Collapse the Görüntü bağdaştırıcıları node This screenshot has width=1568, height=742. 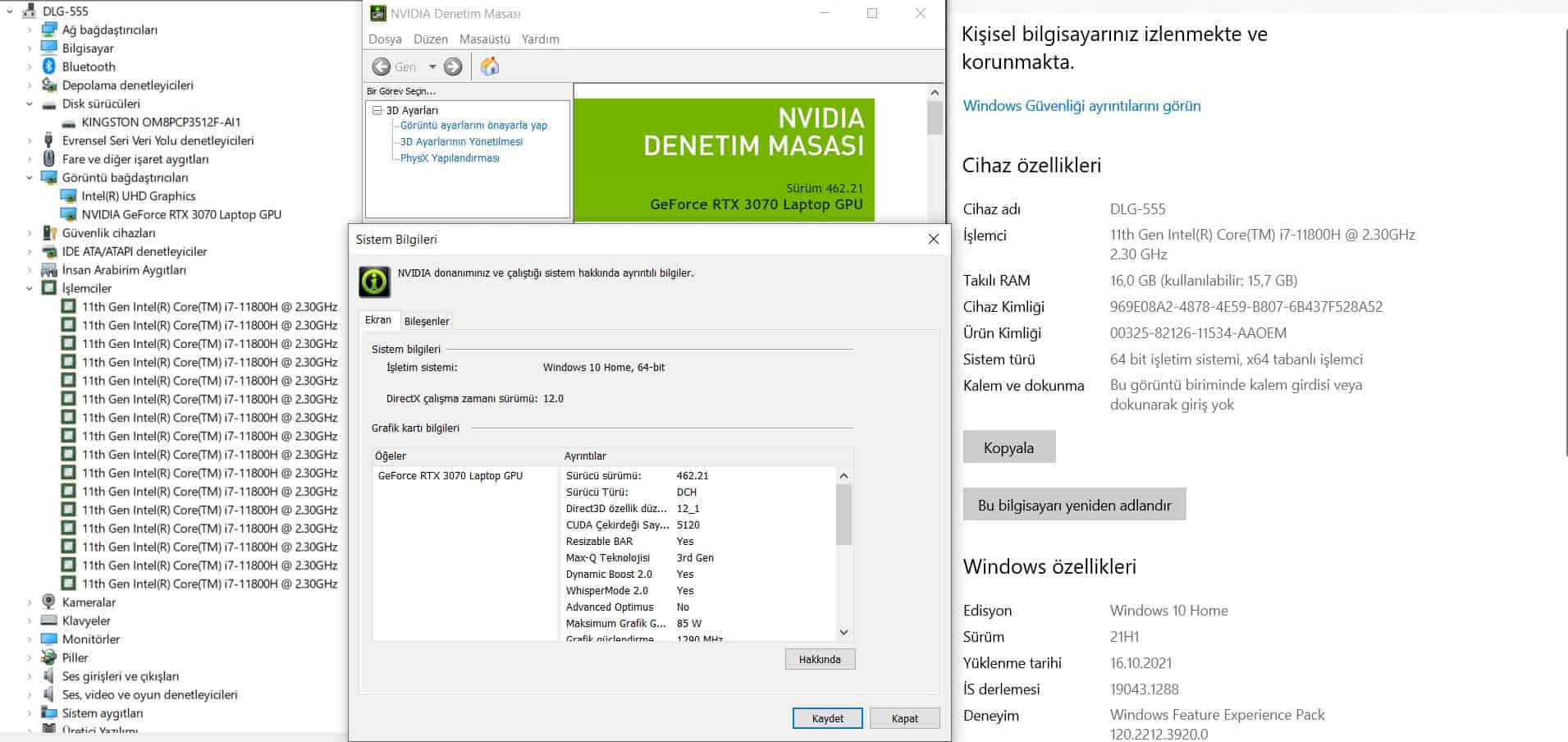click(x=30, y=177)
